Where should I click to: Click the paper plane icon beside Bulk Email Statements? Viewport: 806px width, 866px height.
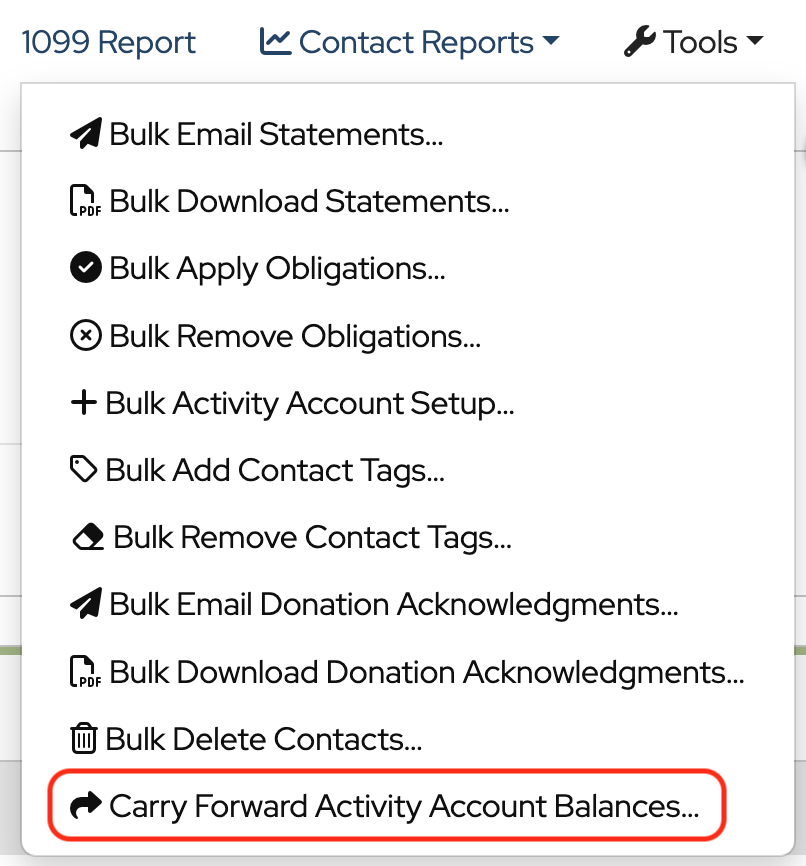pyautogui.click(x=86, y=135)
